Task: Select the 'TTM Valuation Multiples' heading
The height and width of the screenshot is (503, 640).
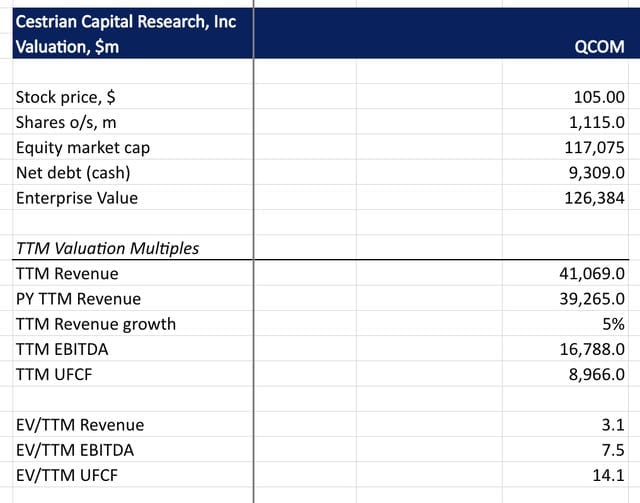Action: tap(107, 248)
